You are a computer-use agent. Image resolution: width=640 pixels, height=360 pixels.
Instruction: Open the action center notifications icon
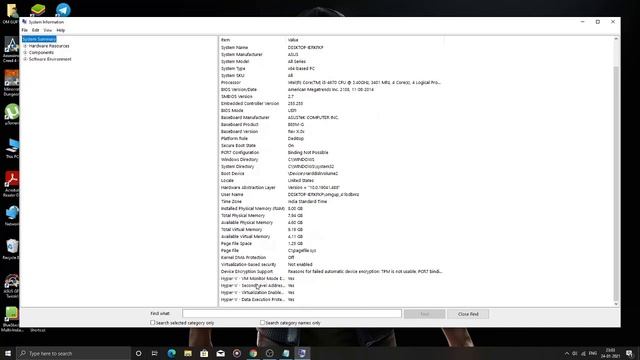(x=629, y=353)
